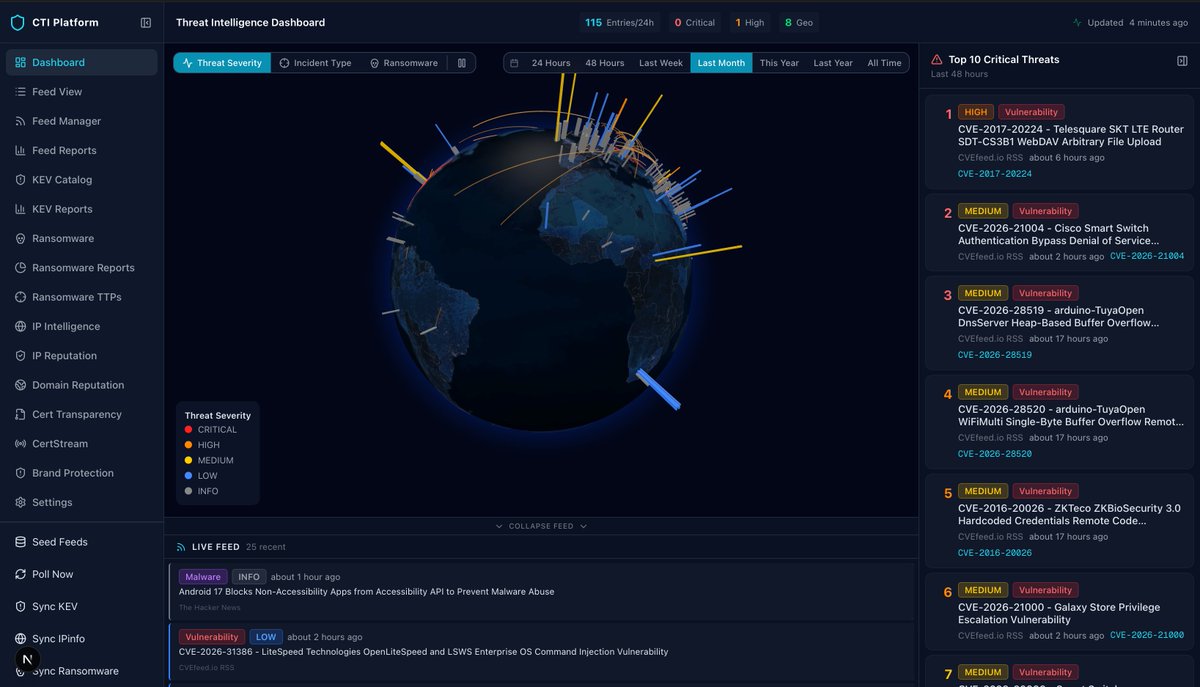This screenshot has height=687, width=1200.
Task: Click the 1 High counter
Action: click(750, 22)
